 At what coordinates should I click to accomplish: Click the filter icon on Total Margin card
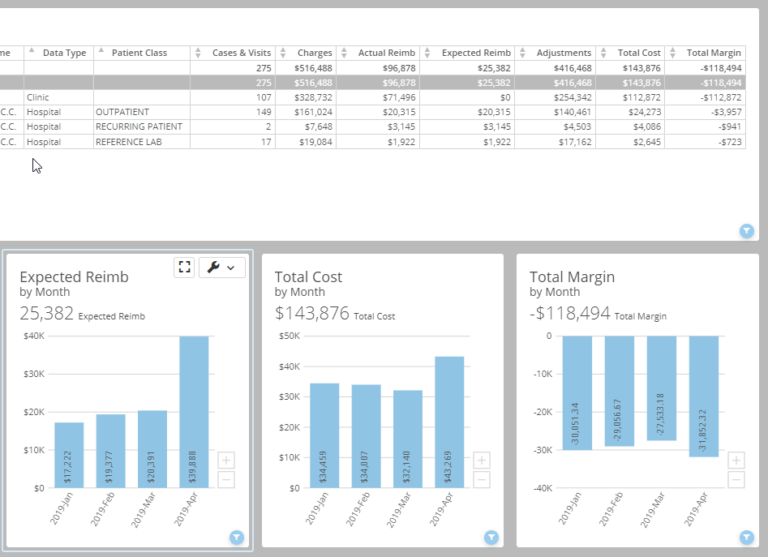coord(746,538)
